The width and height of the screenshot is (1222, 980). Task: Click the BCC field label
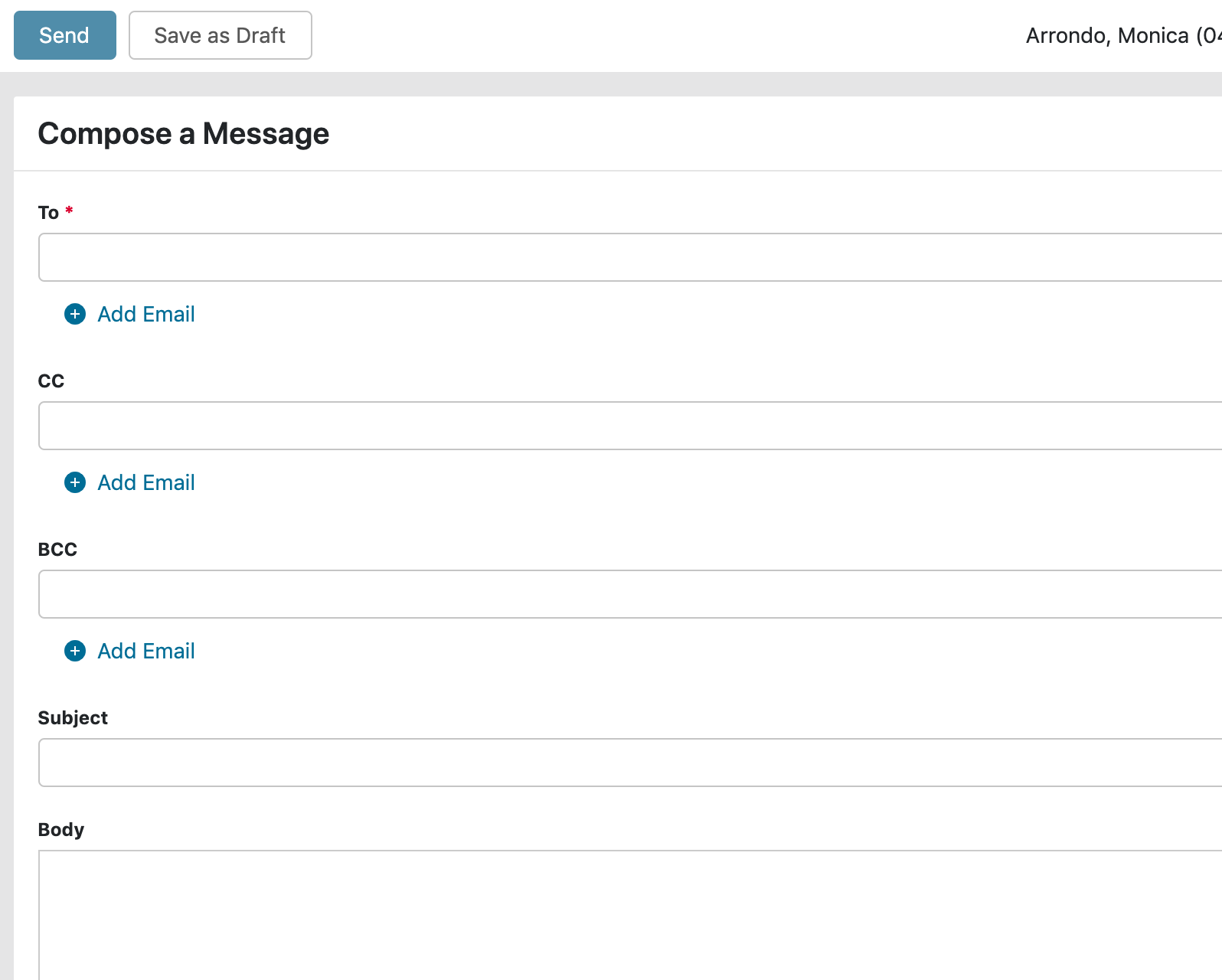[57, 550]
